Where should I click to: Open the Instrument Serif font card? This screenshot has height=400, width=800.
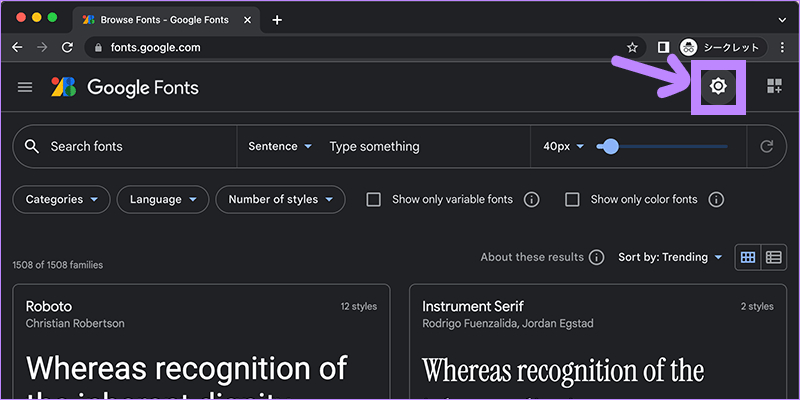pyautogui.click(x=598, y=342)
